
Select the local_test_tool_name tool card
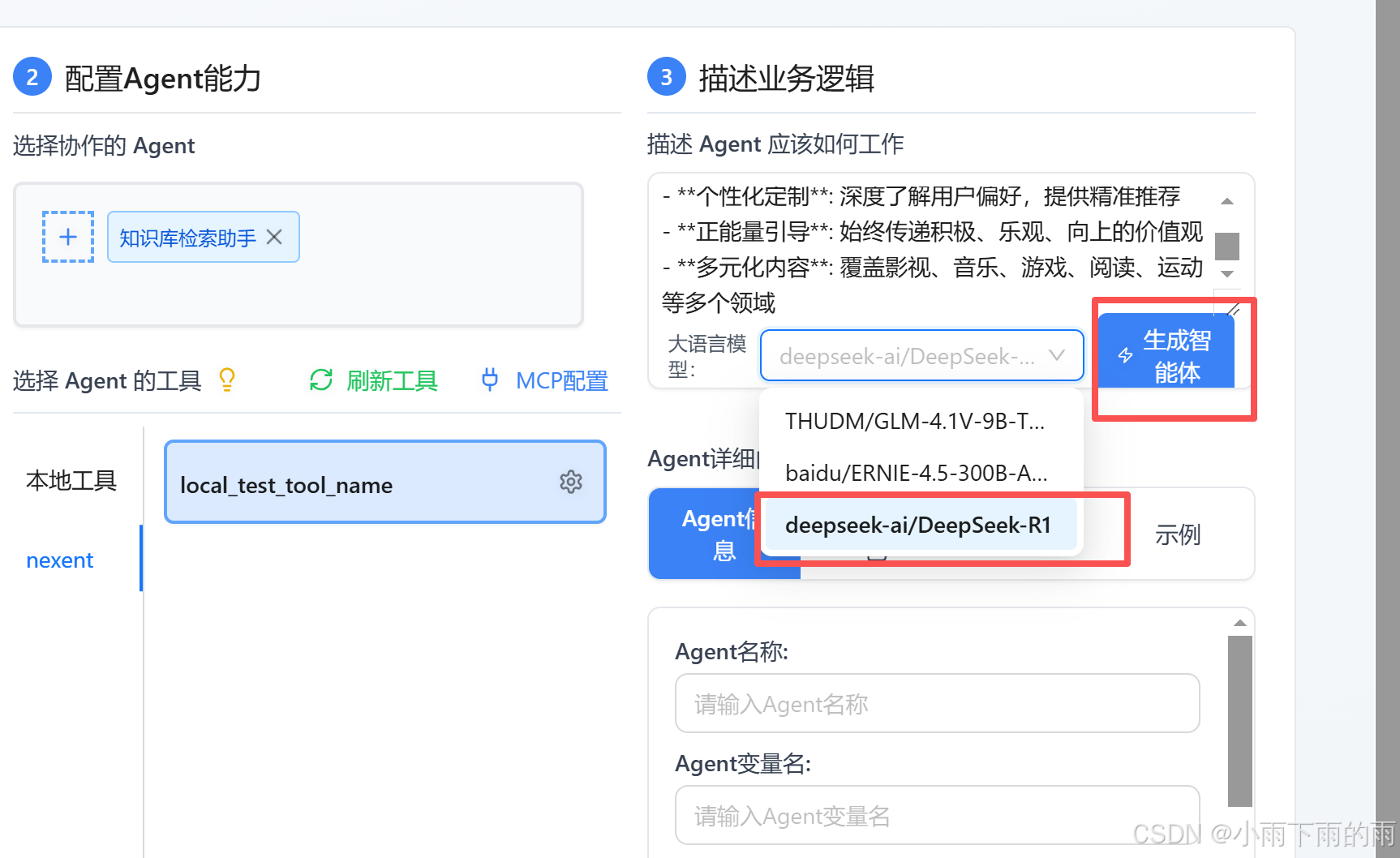click(x=385, y=482)
